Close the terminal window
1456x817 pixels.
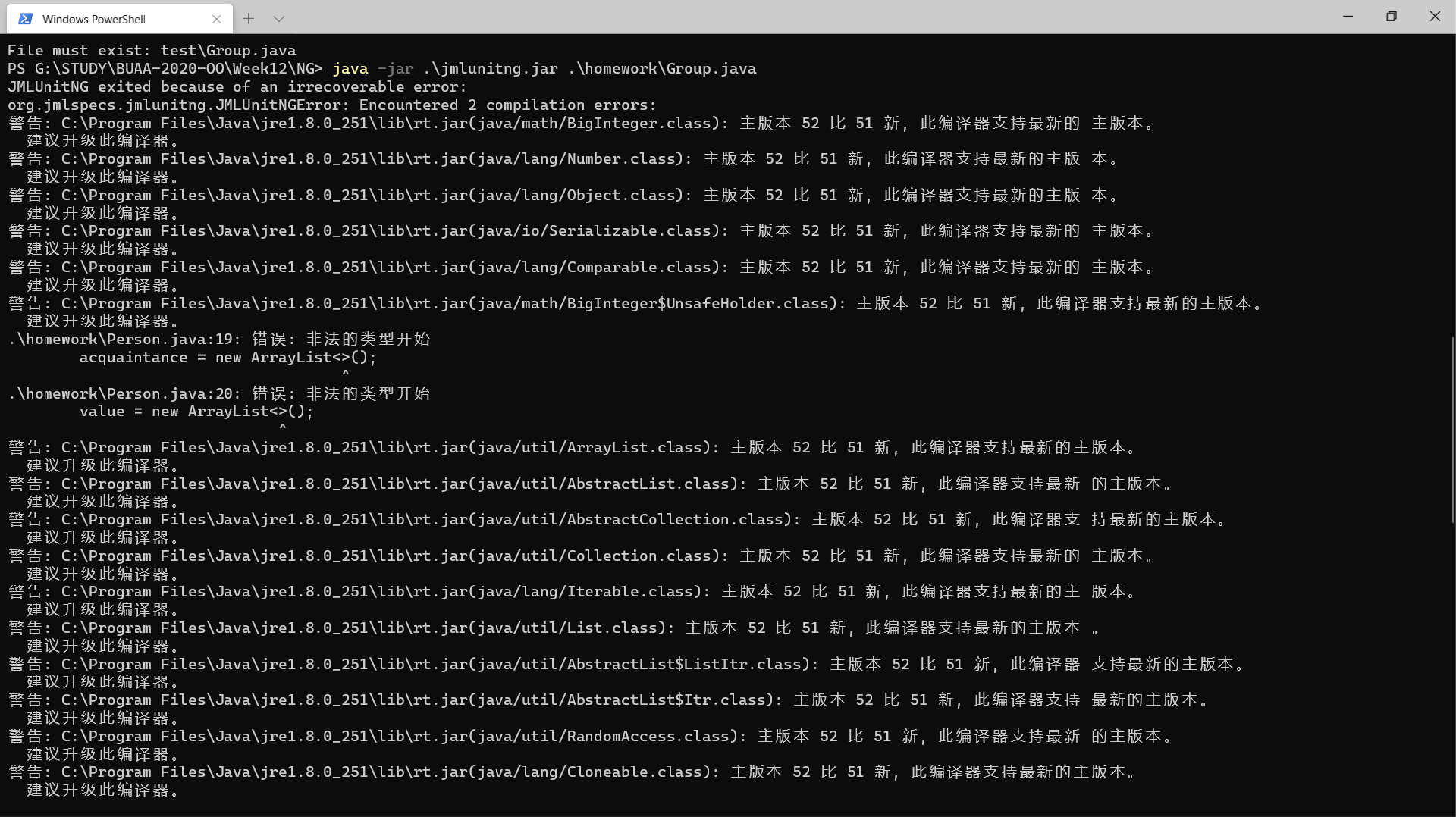point(1434,16)
